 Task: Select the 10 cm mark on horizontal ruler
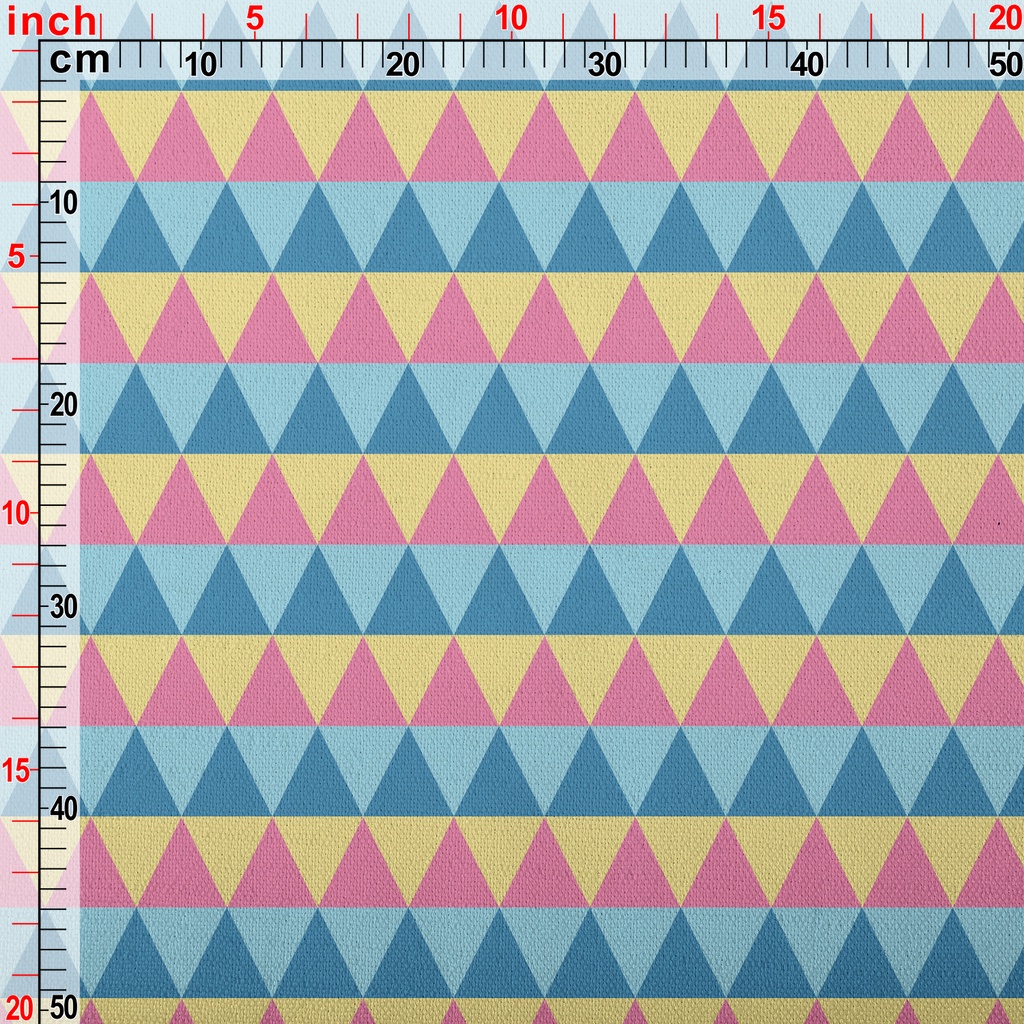tap(201, 65)
